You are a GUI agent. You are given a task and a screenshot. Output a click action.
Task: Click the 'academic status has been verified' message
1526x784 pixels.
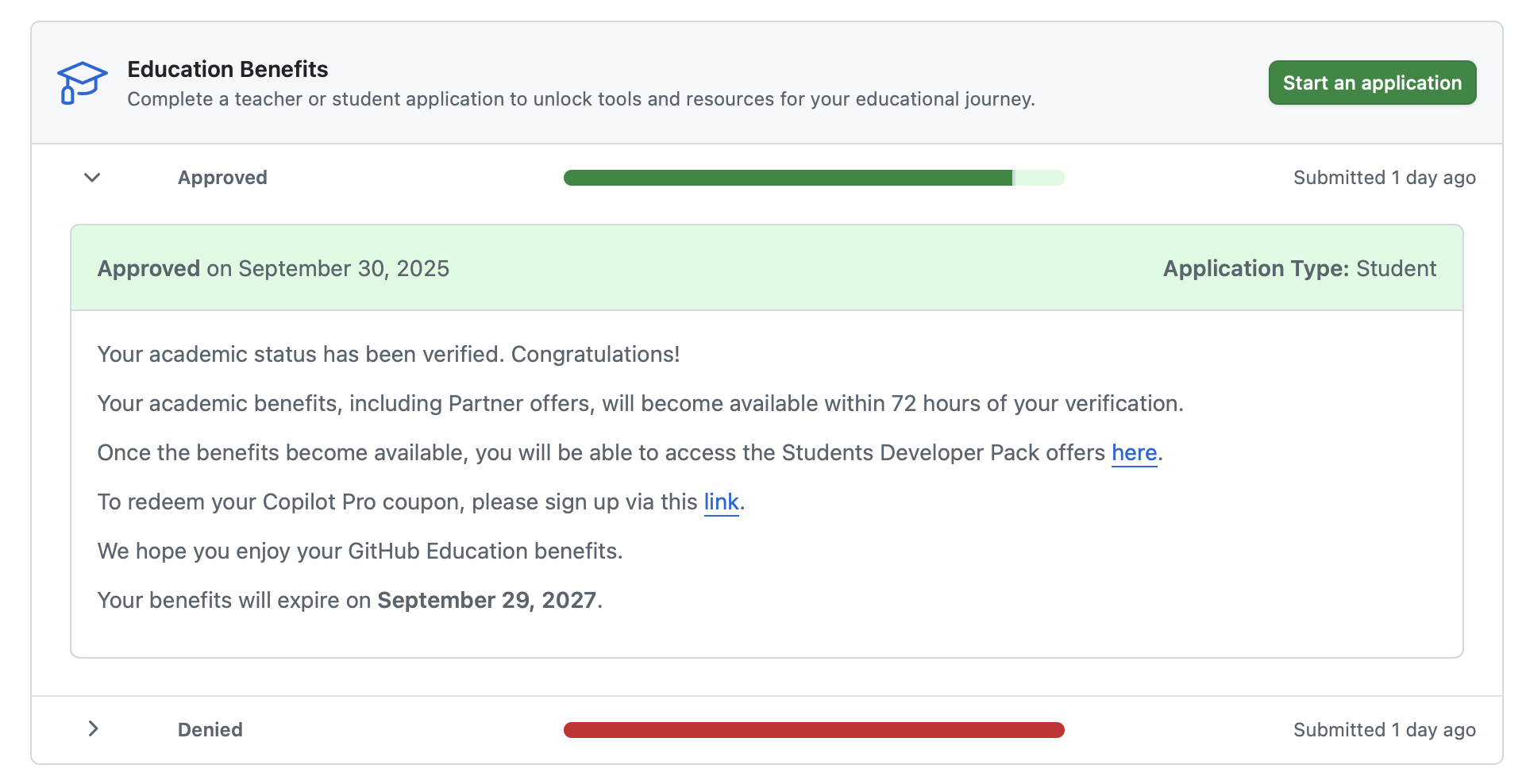tap(388, 355)
